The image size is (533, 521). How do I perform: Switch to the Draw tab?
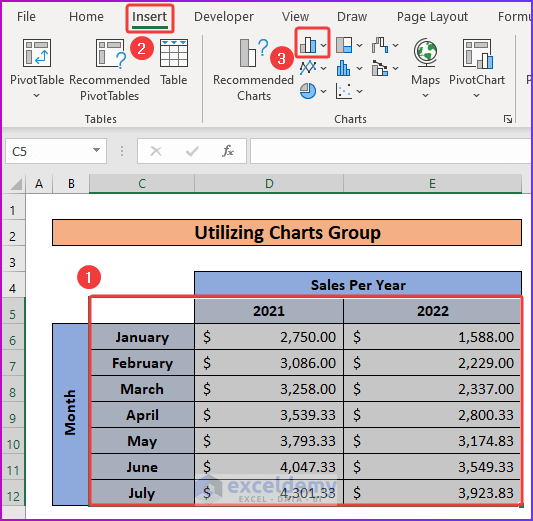[x=352, y=16]
